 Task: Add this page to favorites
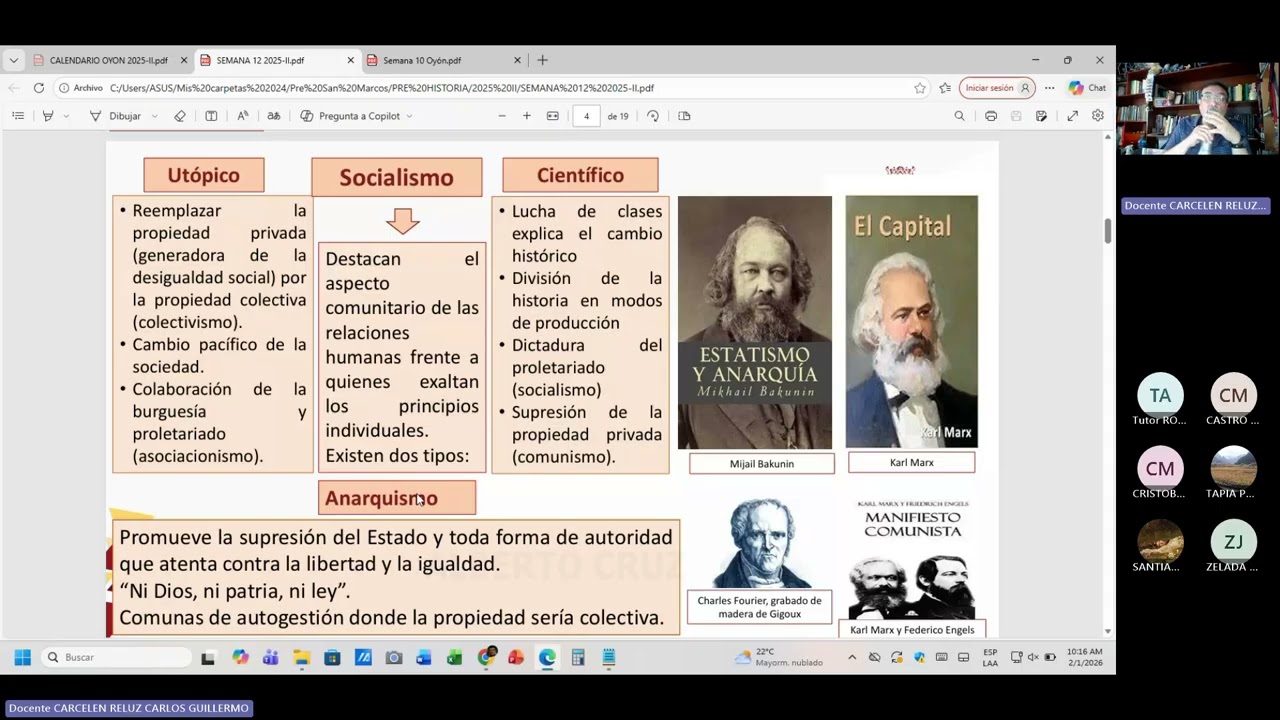[x=920, y=88]
